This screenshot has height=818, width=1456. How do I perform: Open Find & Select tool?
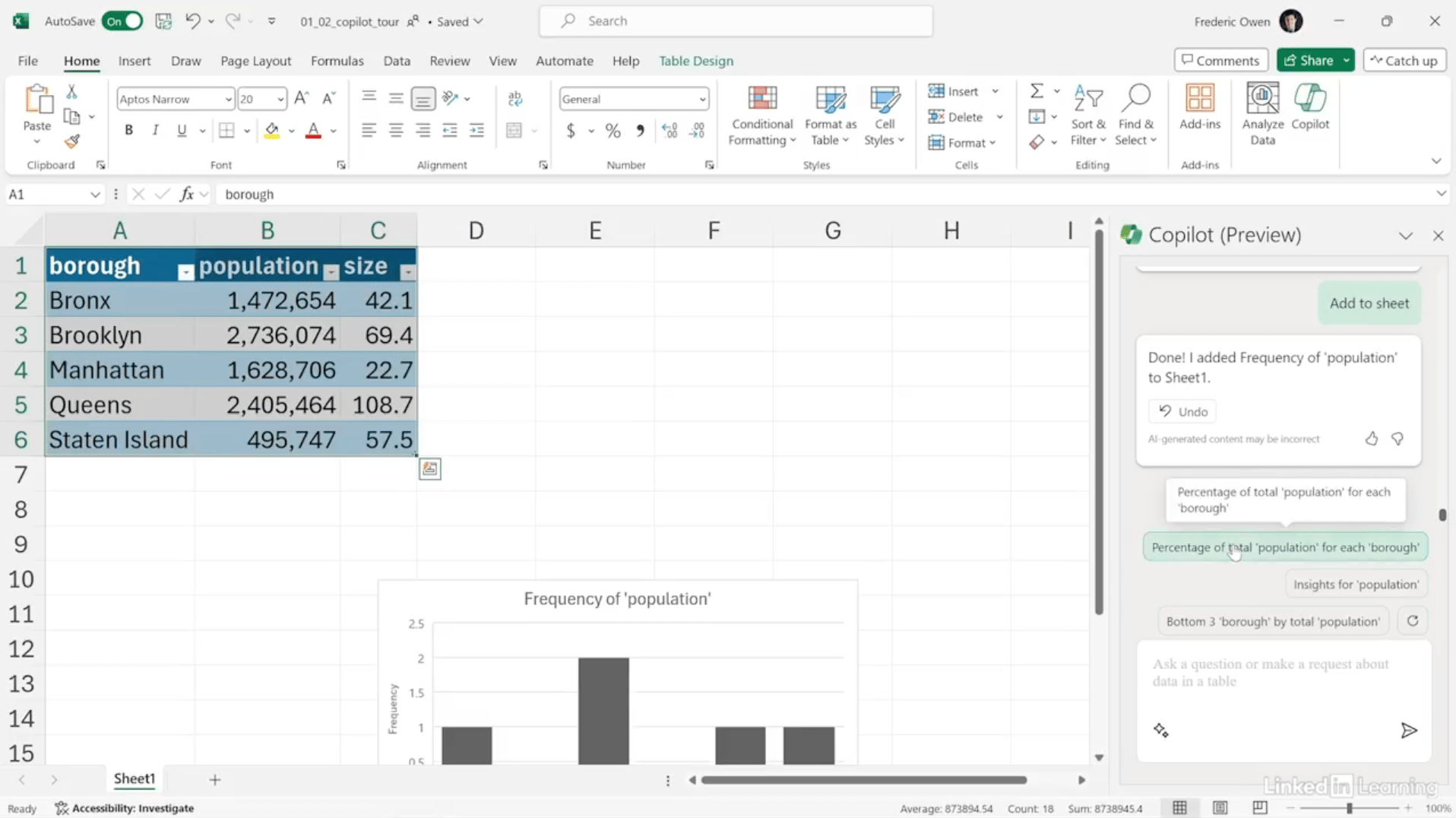[1135, 116]
